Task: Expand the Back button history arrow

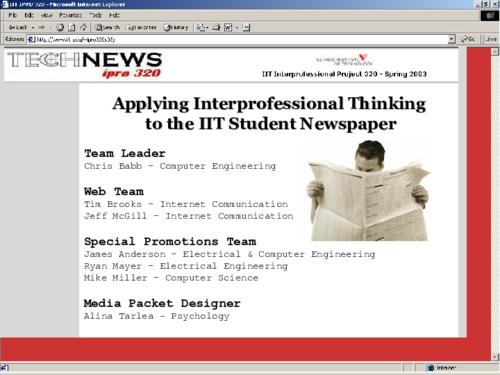Action: [x=33, y=27]
